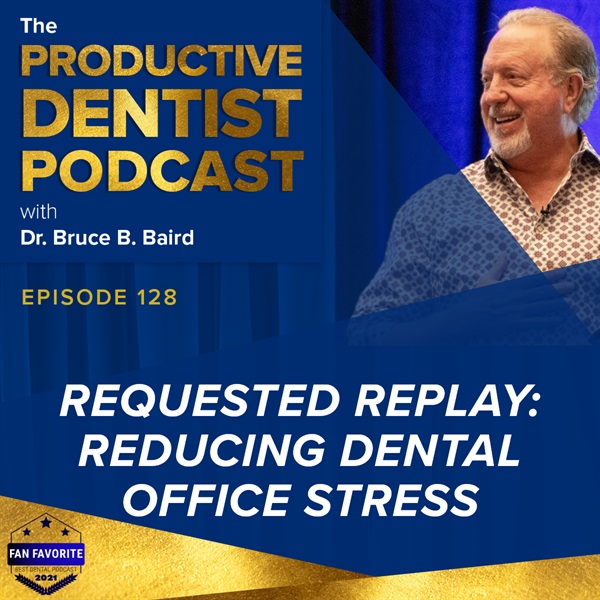Click the 'Office Stress' headline line
600x600 pixels.
click(301, 500)
